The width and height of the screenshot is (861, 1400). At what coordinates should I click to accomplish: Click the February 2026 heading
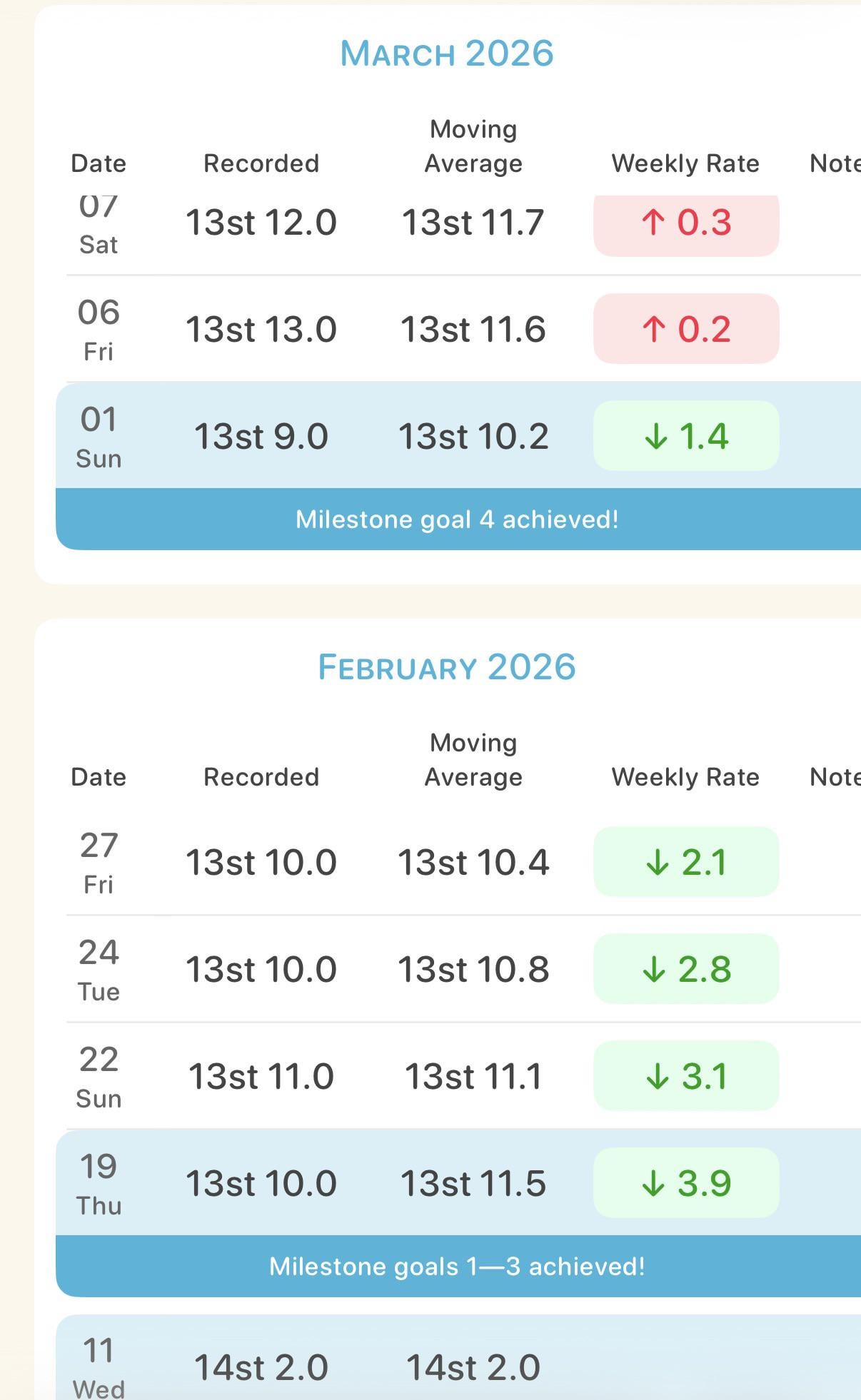447,667
